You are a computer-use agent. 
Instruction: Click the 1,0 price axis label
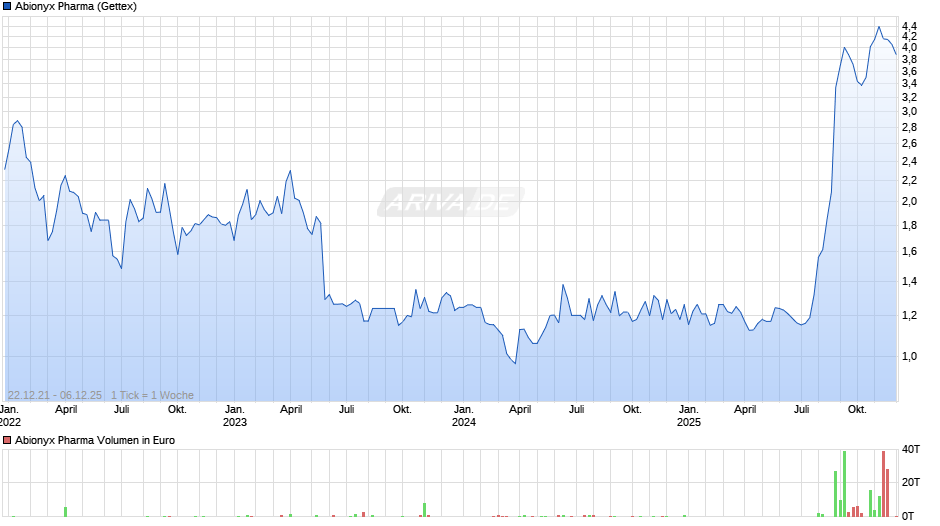pos(909,356)
